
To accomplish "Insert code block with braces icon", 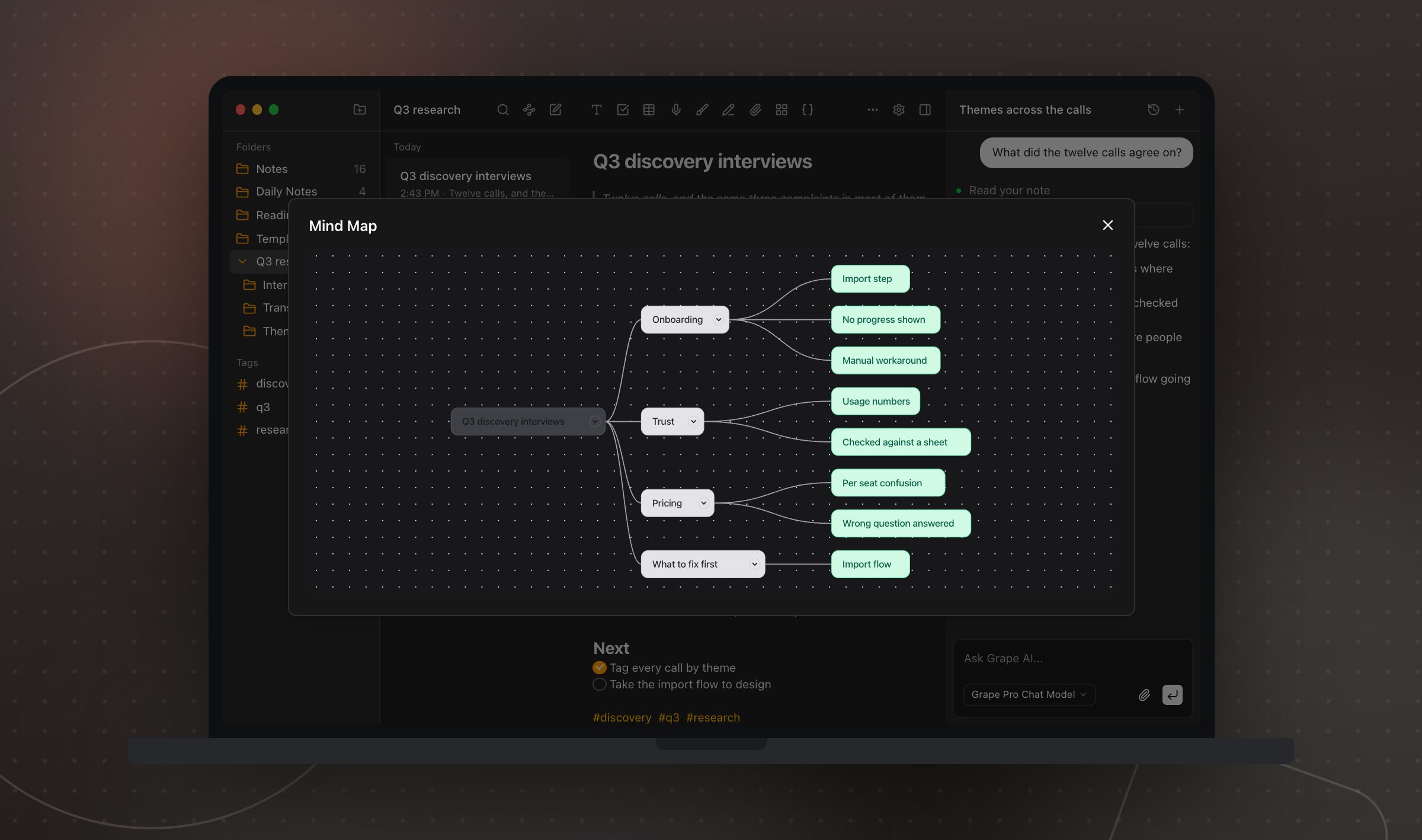I will (808, 110).
